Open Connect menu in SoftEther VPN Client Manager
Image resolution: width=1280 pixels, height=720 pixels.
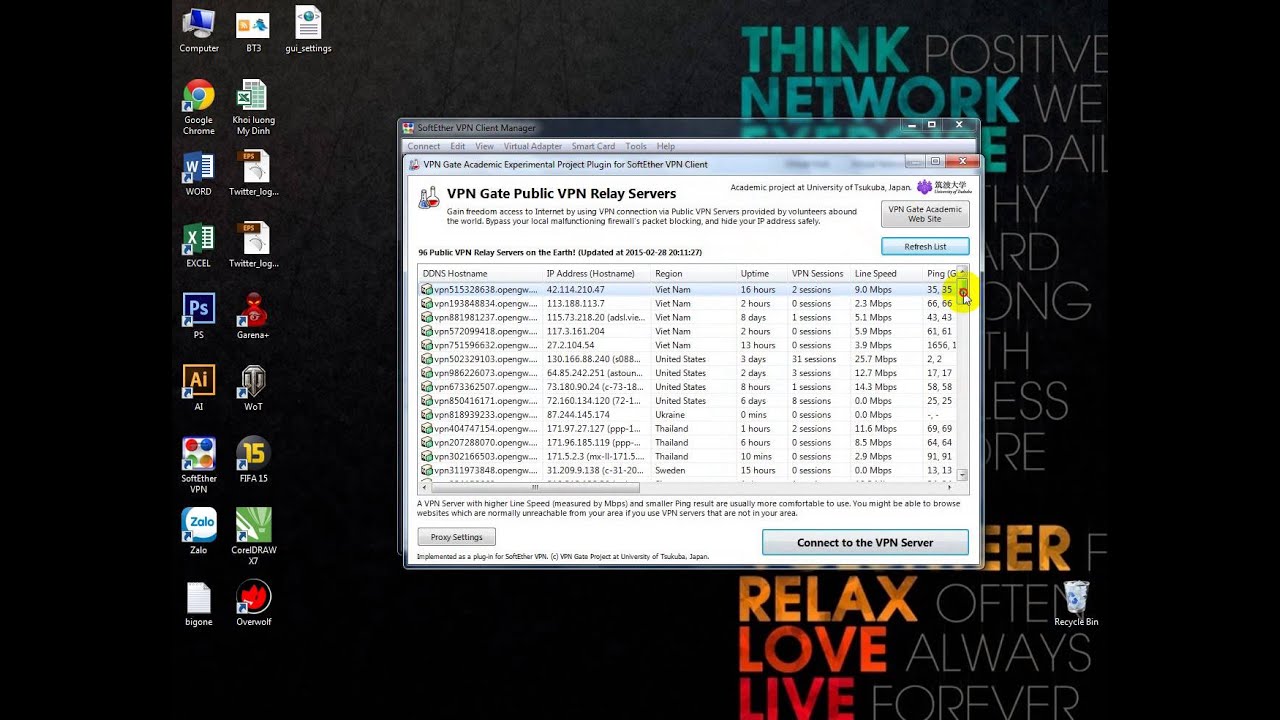(424, 146)
